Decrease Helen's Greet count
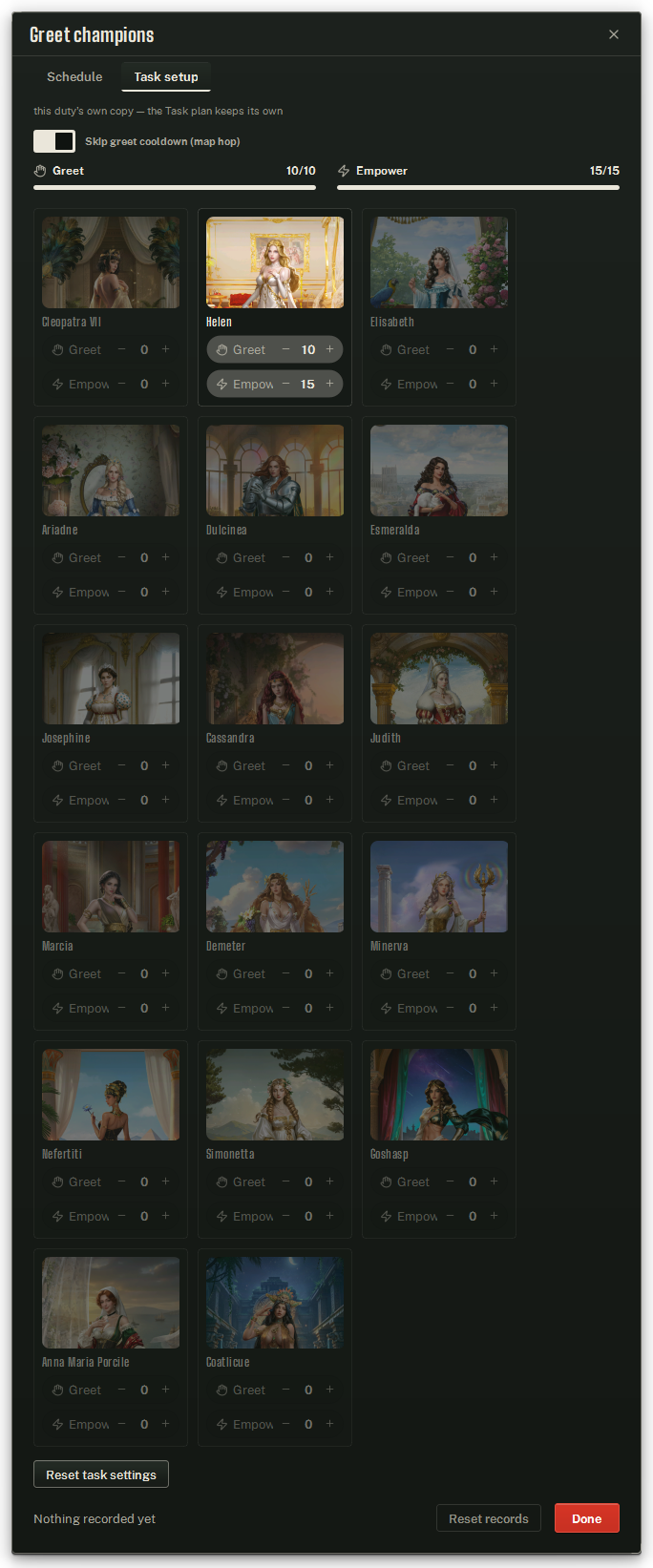The width and height of the screenshot is (653, 1568). [285, 349]
